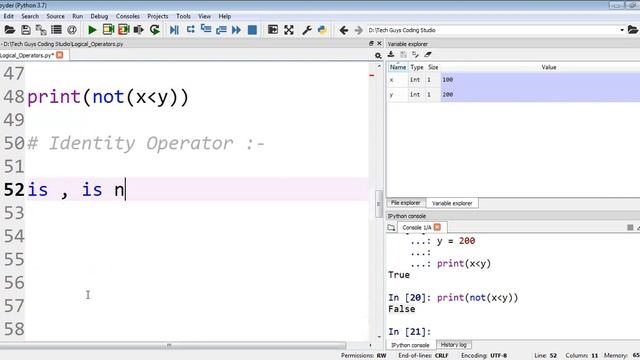Open the Consoles menu
640x360 pixels.
128,16
